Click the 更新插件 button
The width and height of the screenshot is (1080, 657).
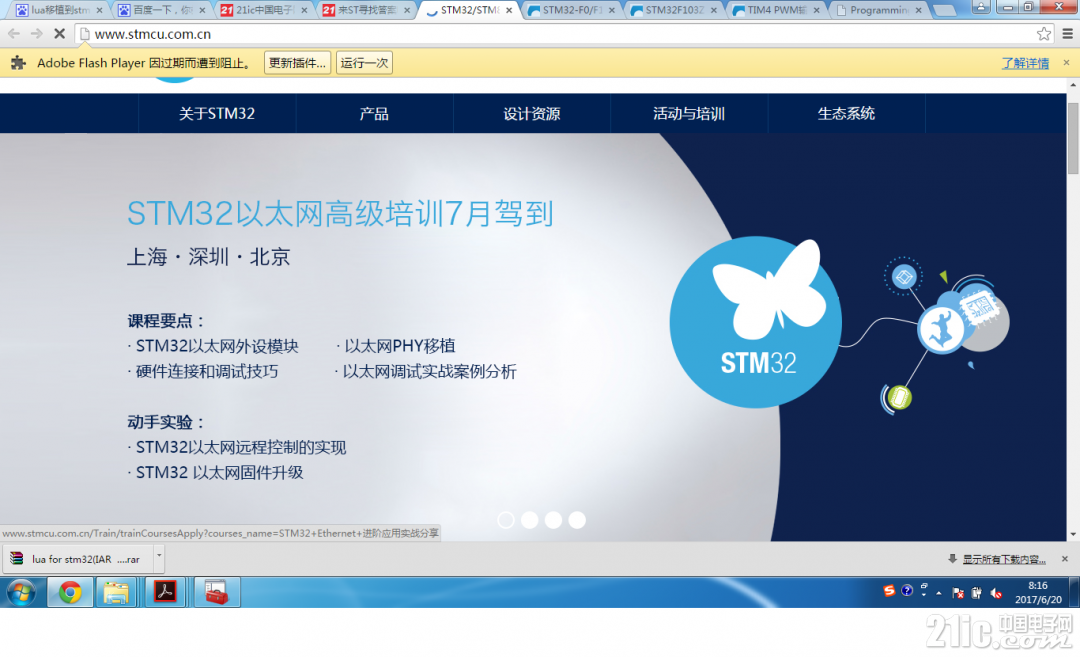pos(297,63)
